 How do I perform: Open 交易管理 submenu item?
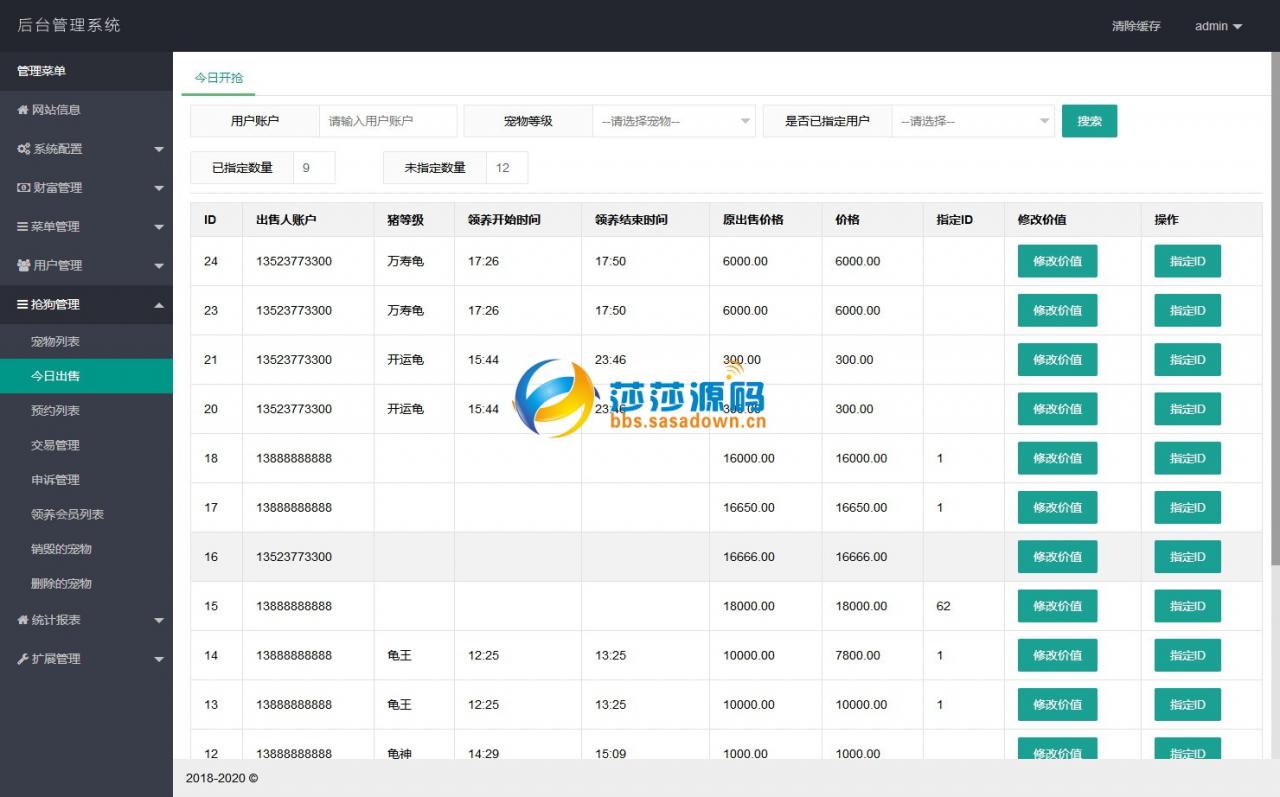(x=86, y=445)
